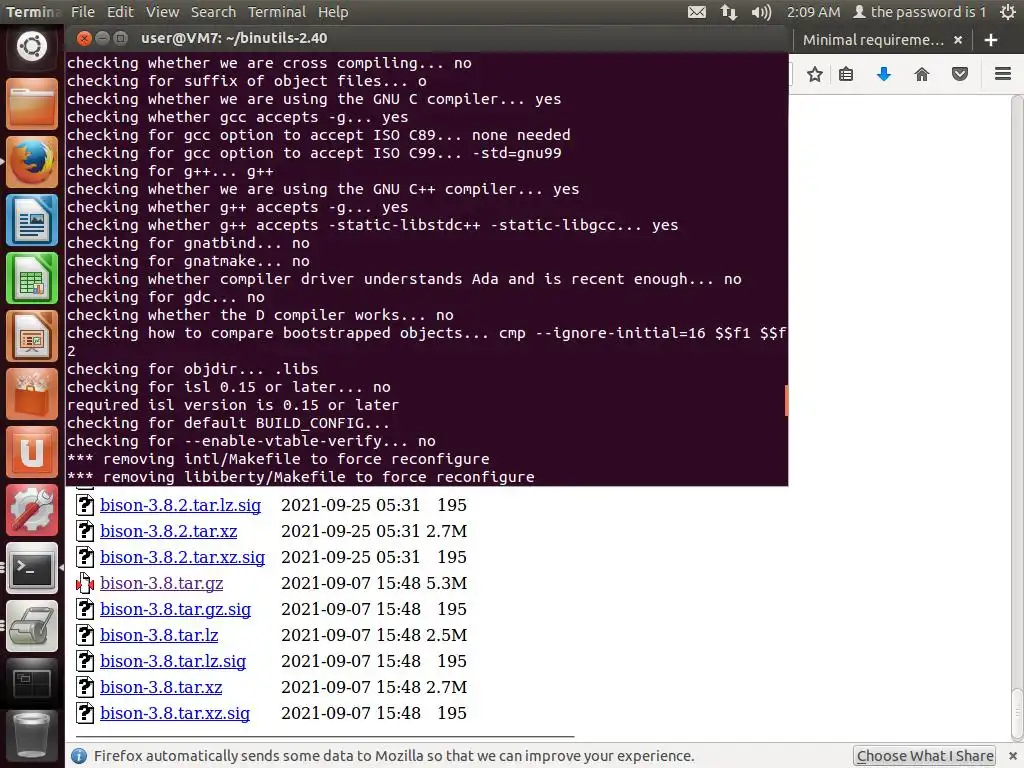
Task: Show Firefox bookmarks list icon
Action: pos(846,74)
